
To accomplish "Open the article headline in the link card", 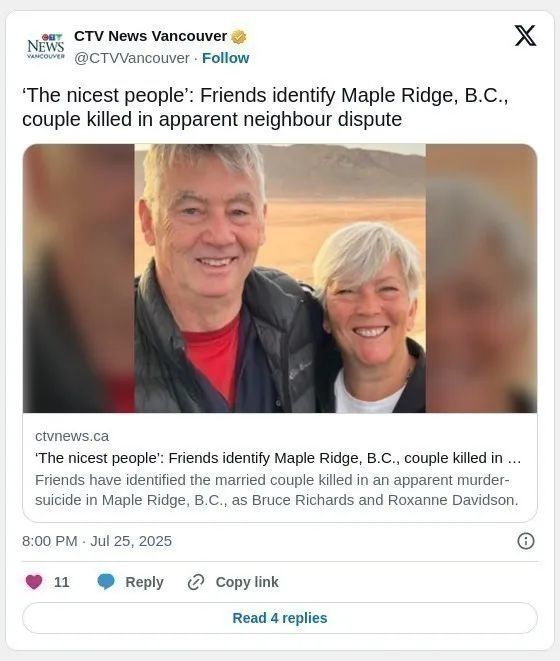I will [x=278, y=458].
